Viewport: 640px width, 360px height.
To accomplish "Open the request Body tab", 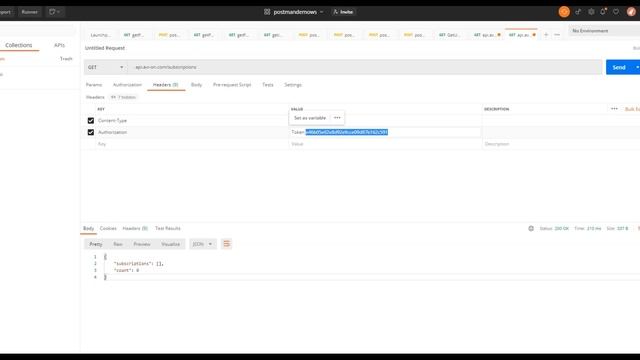I will point(196,85).
